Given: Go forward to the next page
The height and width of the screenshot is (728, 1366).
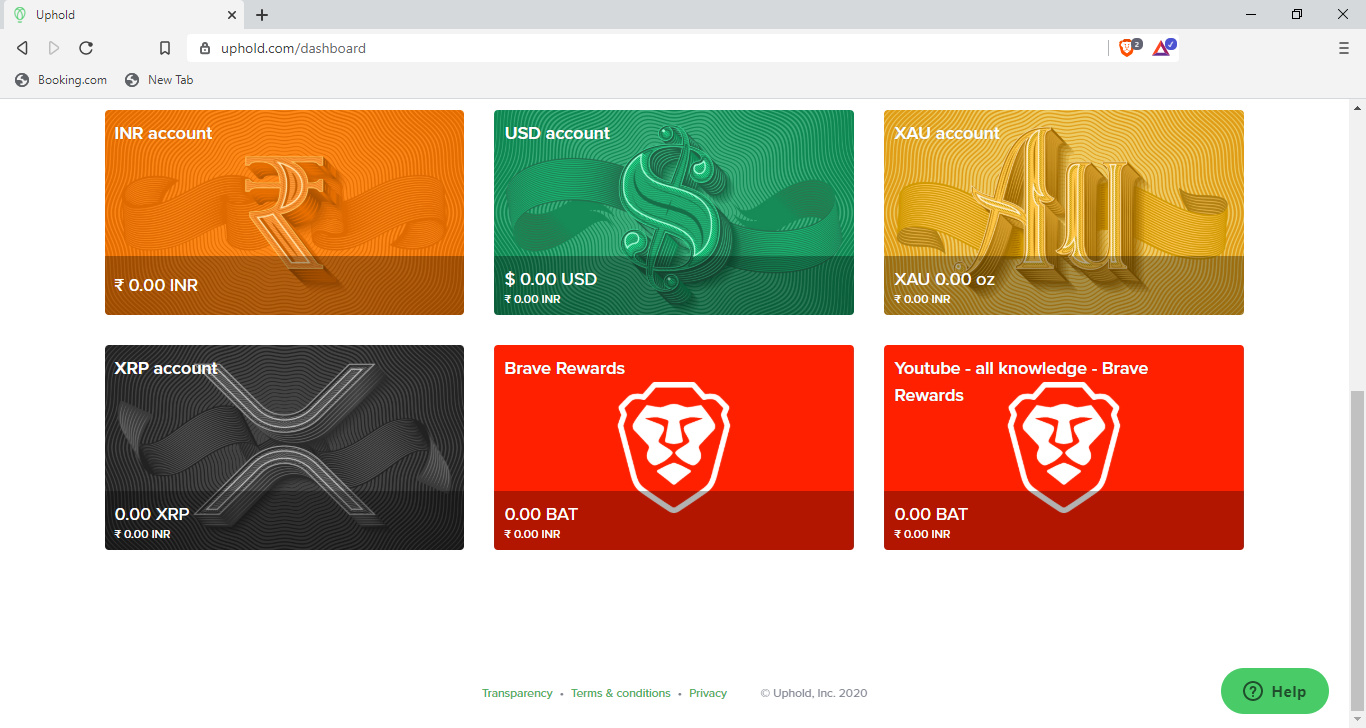Looking at the screenshot, I should [54, 48].
